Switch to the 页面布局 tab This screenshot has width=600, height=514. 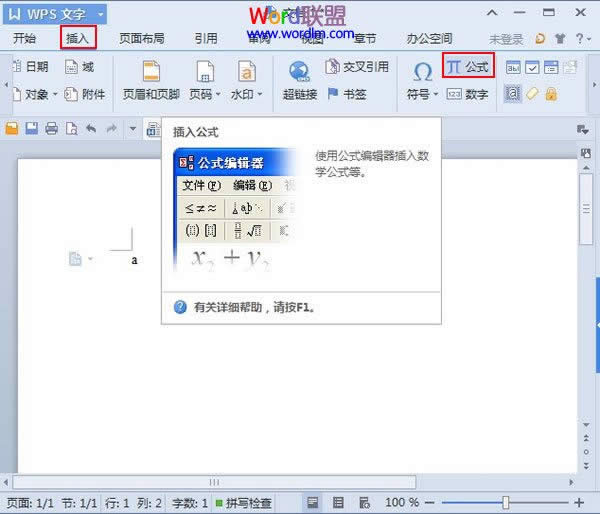[142, 39]
